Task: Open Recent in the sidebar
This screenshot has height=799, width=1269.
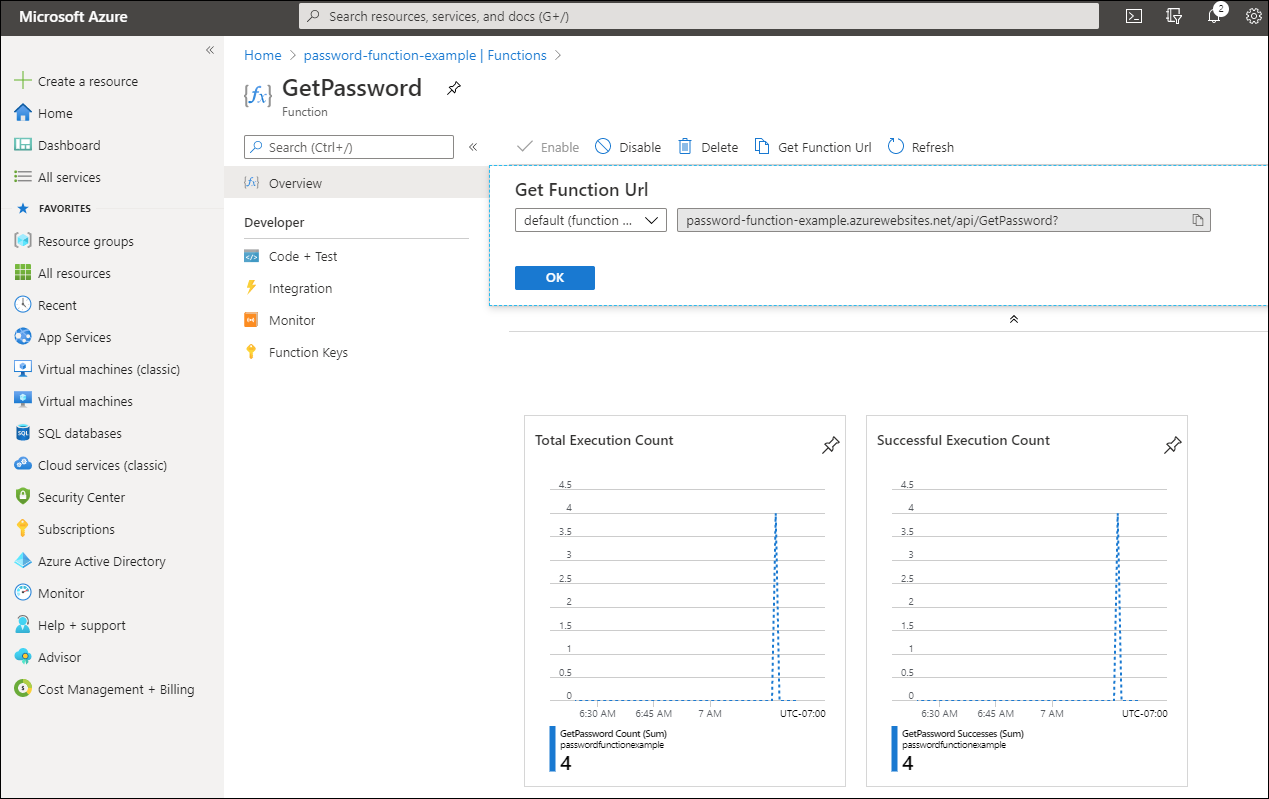Action: pyautogui.click(x=57, y=305)
